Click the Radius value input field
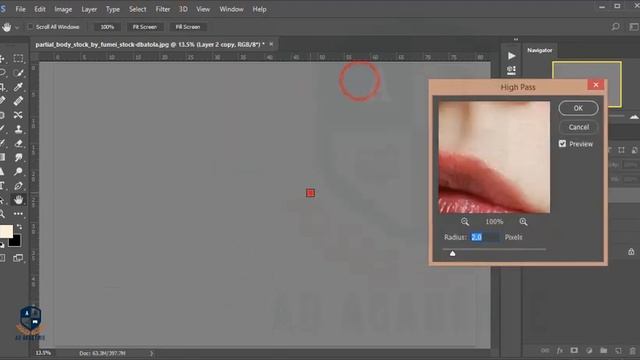The height and width of the screenshot is (360, 640). tap(484, 237)
